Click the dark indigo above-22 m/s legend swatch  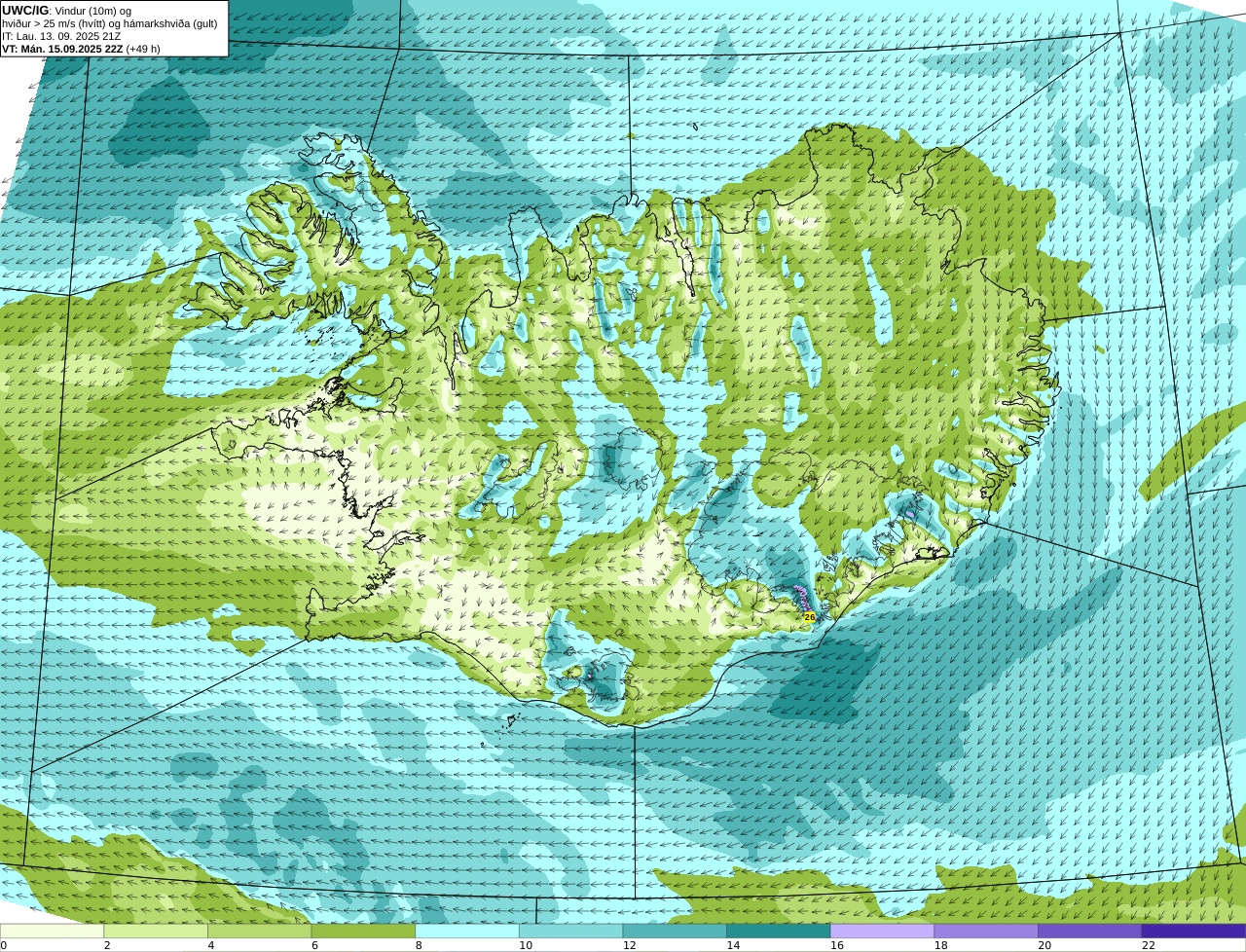pyautogui.click(x=1194, y=931)
